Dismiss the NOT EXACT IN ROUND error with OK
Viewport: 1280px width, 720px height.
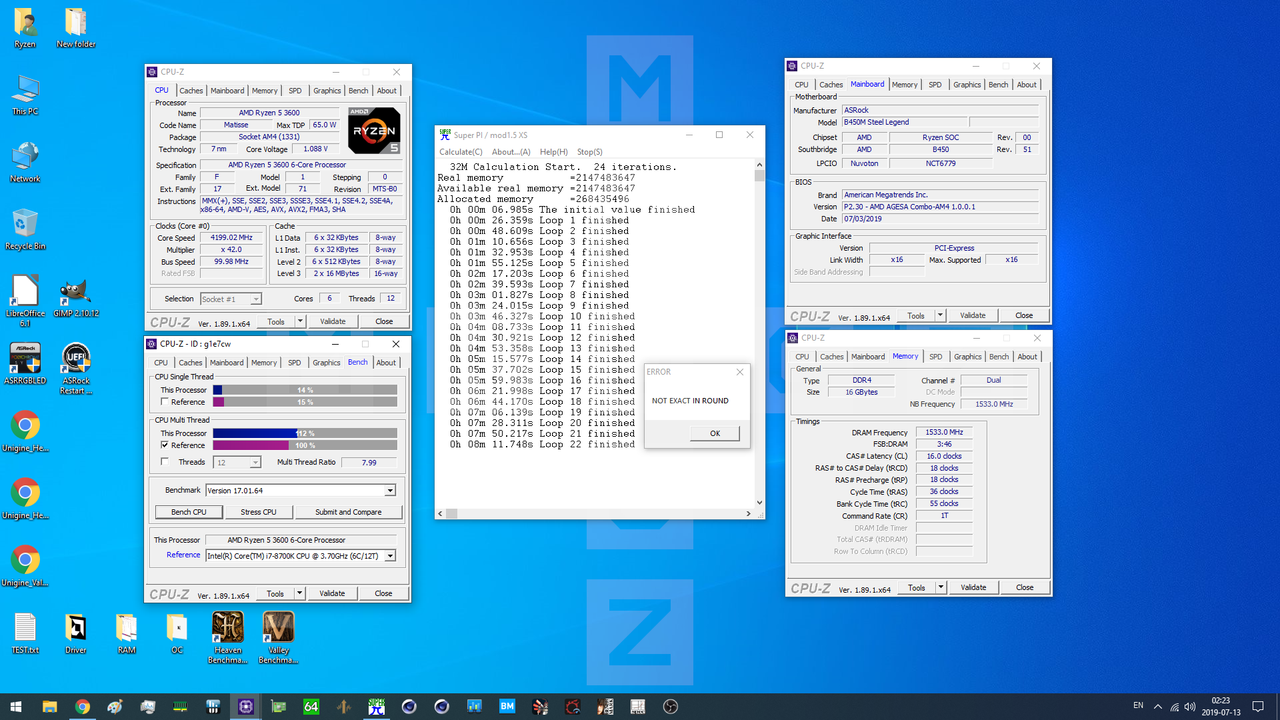(x=714, y=433)
